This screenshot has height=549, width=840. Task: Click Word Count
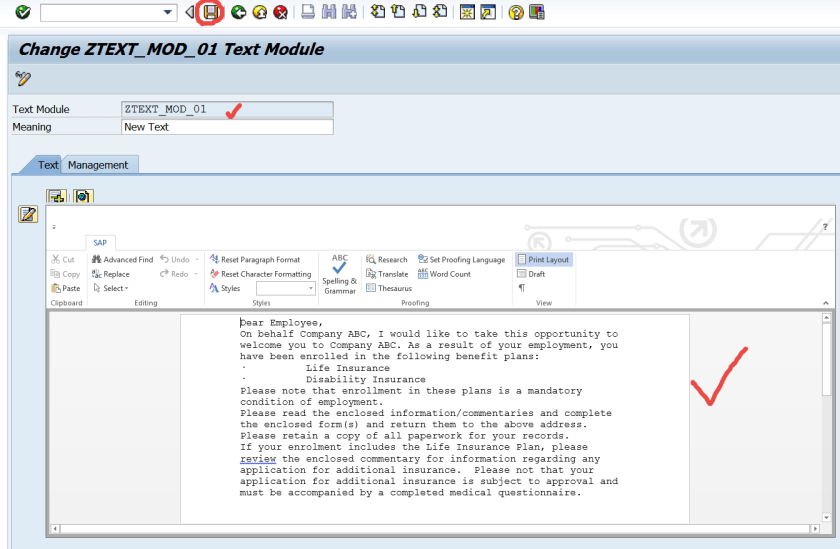tap(445, 274)
